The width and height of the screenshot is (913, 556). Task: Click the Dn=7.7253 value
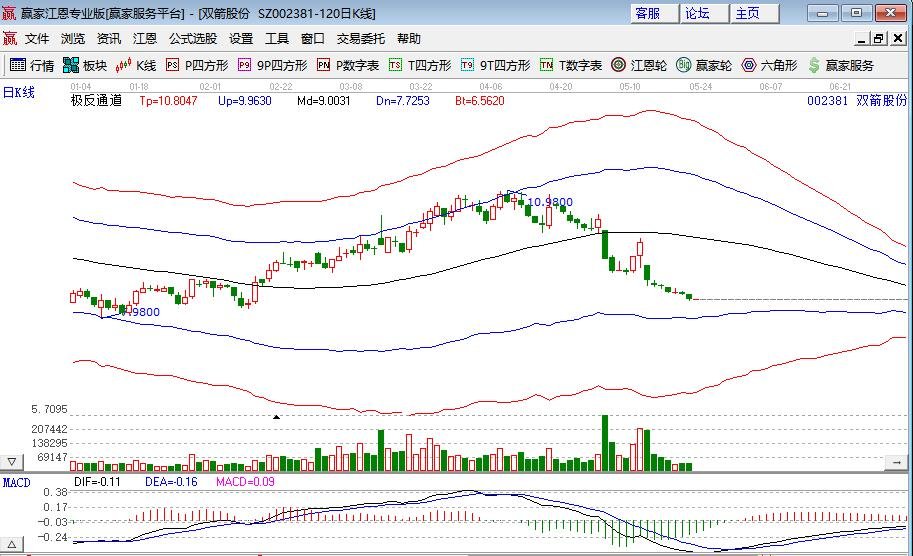403,101
